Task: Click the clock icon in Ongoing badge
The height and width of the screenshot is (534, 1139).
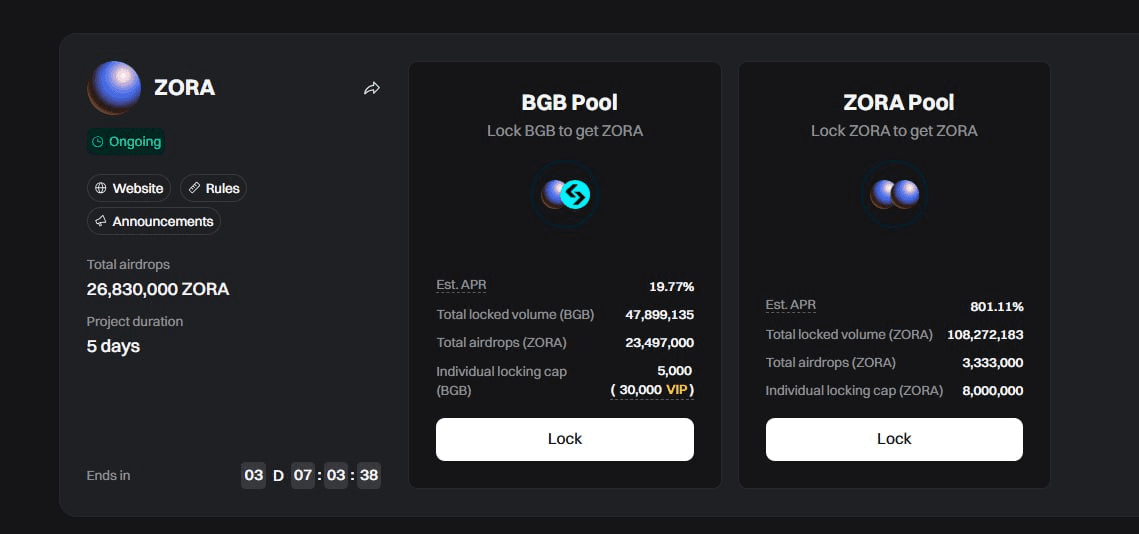Action: pos(98,142)
